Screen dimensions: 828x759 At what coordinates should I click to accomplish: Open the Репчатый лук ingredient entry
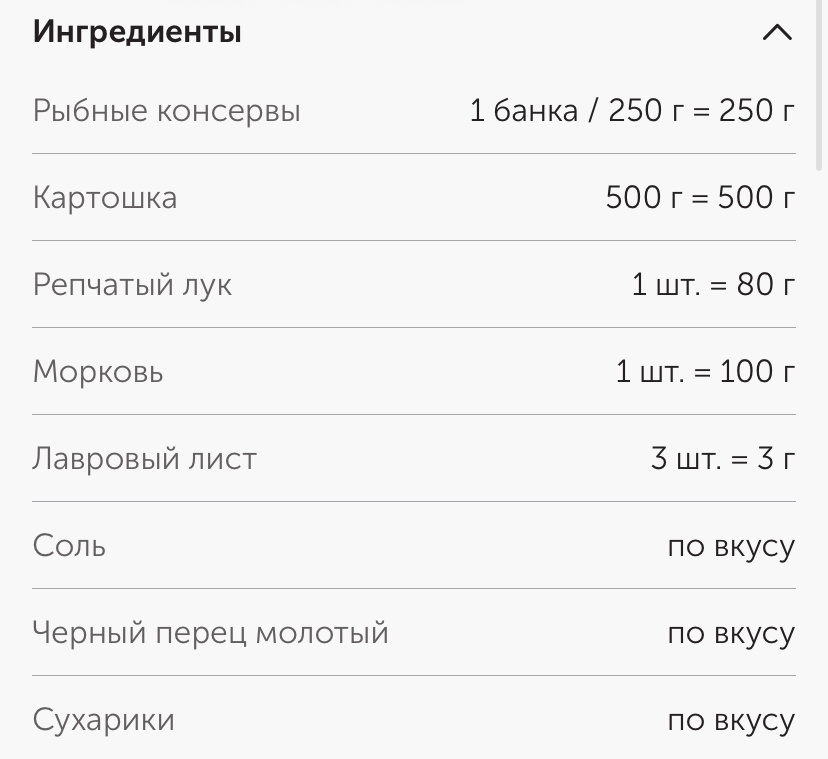[x=132, y=284]
